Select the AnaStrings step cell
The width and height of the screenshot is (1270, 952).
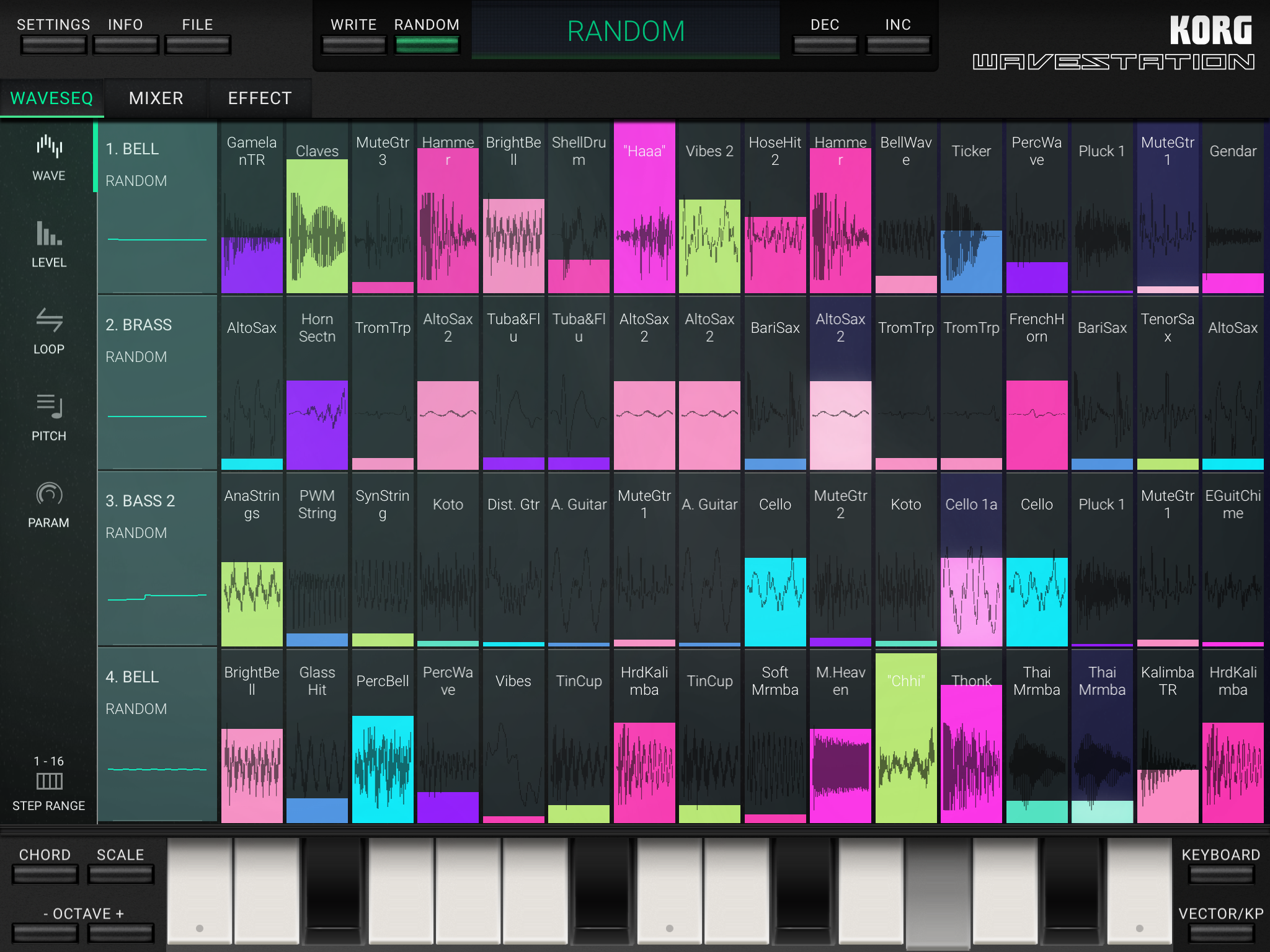click(x=252, y=559)
